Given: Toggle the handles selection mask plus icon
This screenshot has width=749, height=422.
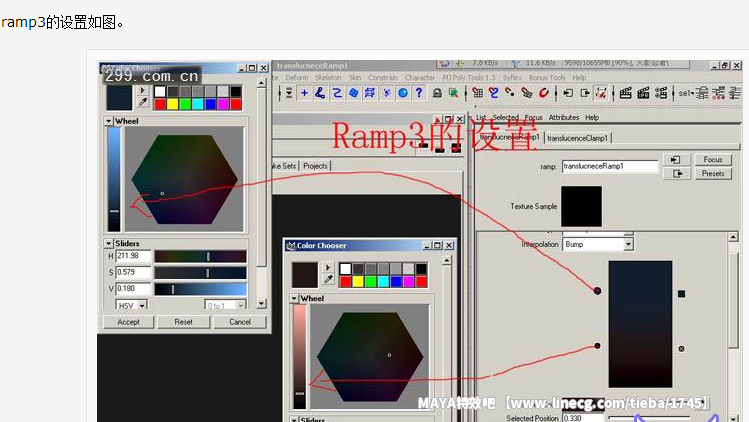Looking at the screenshot, I should coord(304,93).
